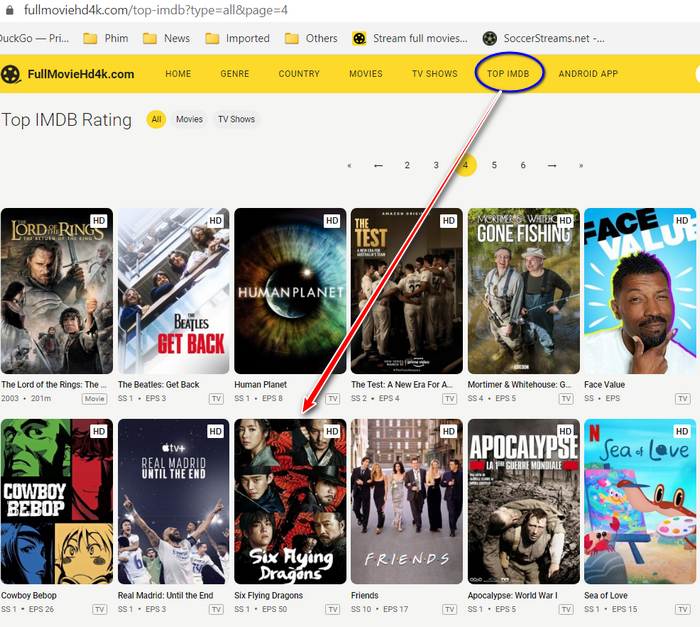Open the Imported bookmark folder
This screenshot has width=700, height=627.
pos(238,38)
